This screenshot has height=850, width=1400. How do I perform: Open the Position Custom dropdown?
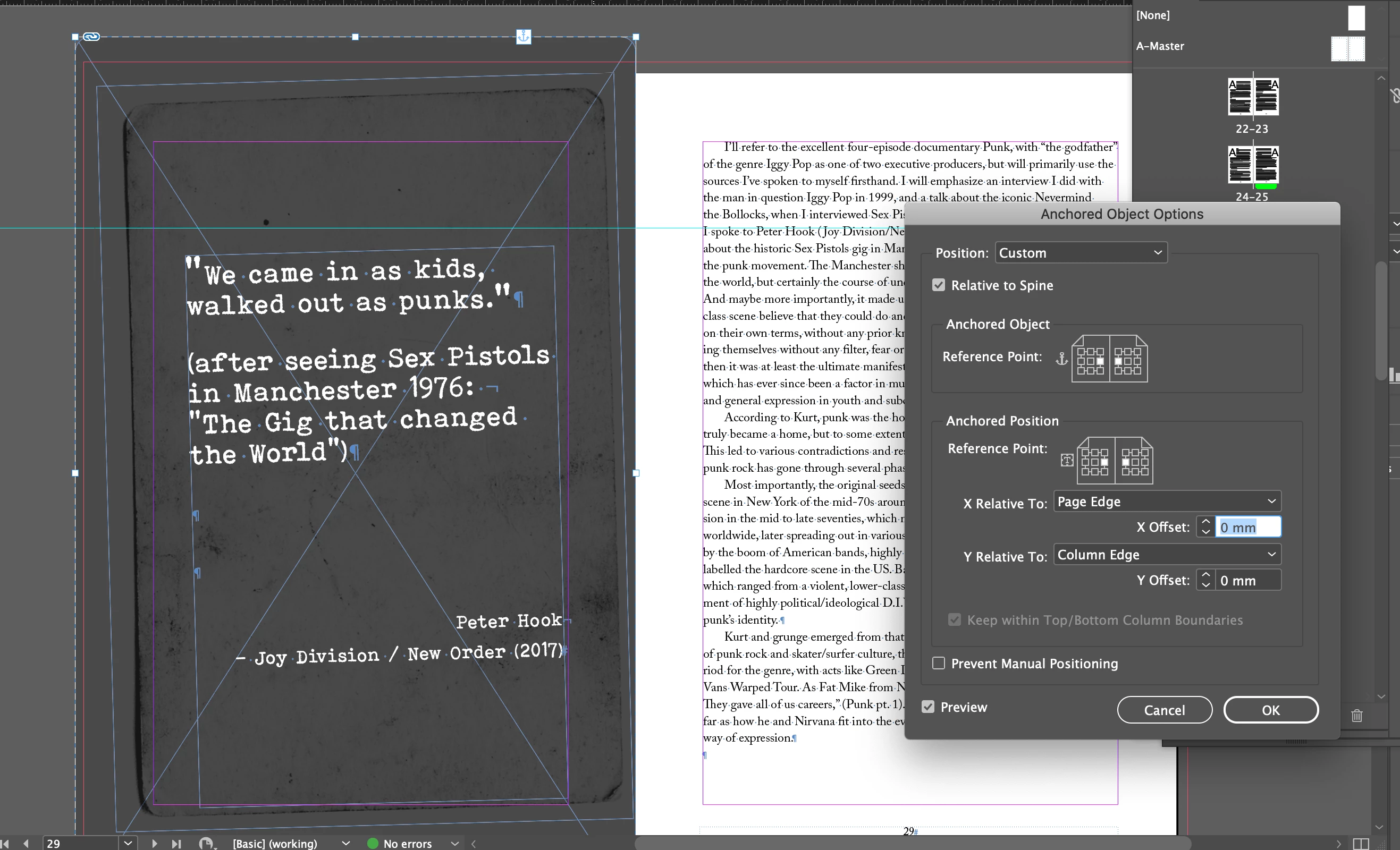coord(1081,253)
